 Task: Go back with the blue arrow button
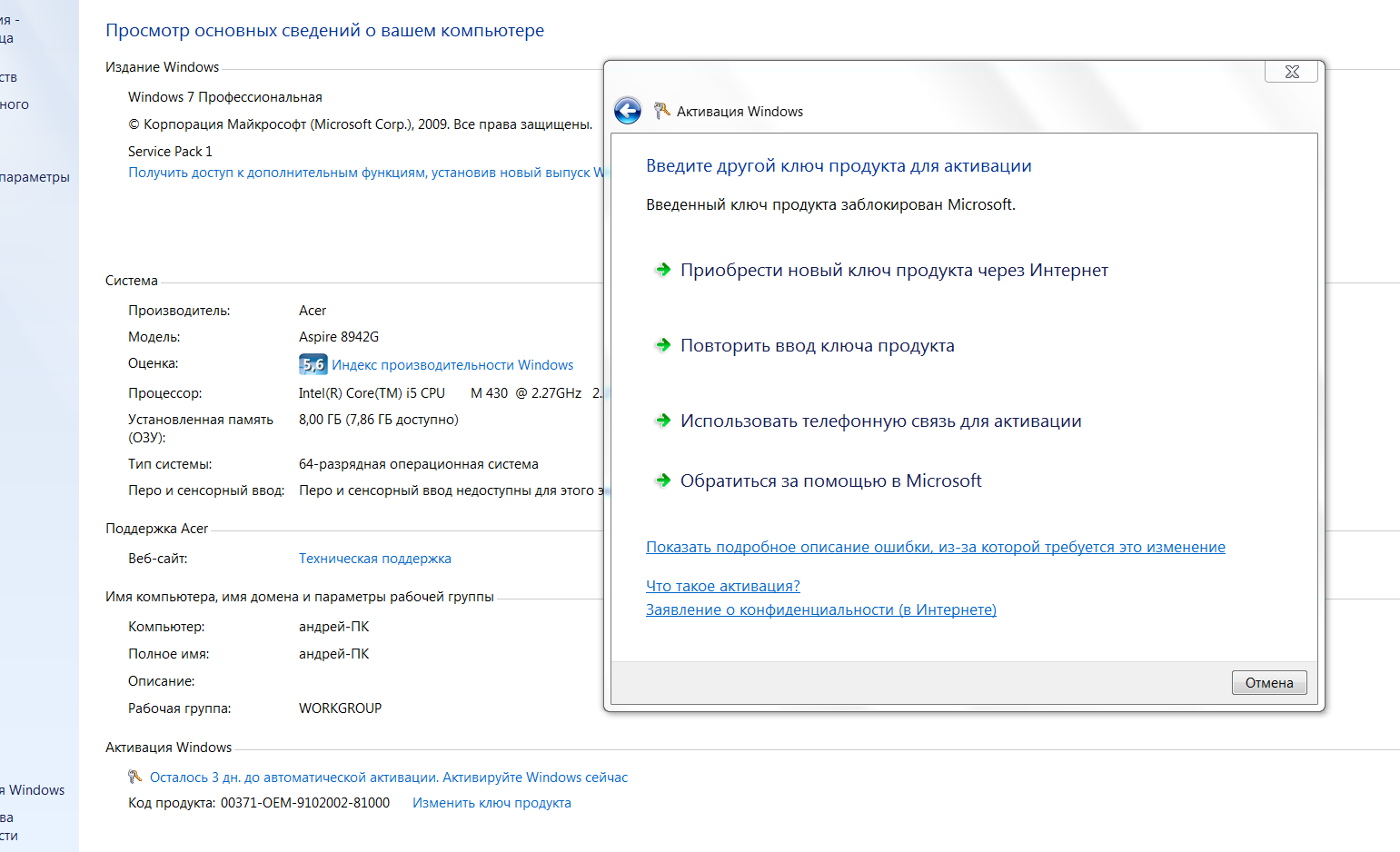[x=628, y=111]
